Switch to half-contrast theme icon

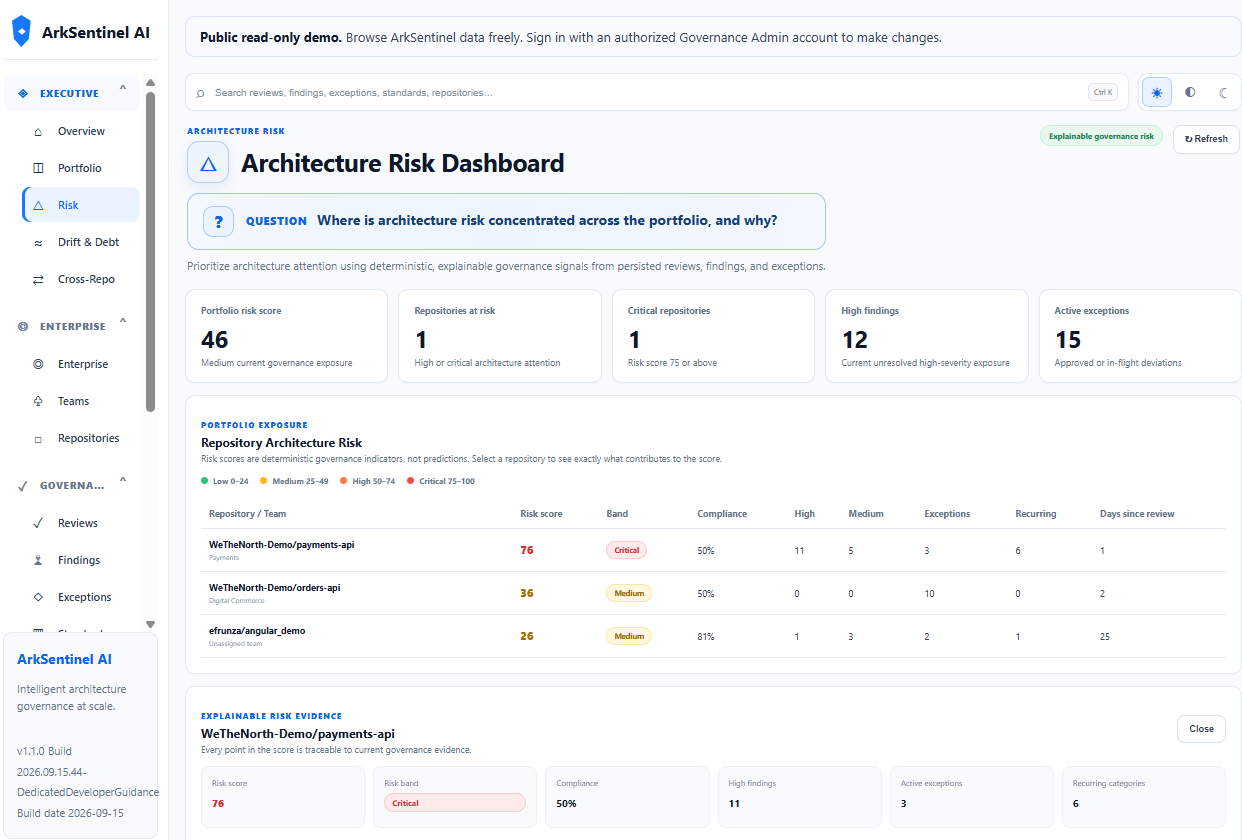(1190, 92)
